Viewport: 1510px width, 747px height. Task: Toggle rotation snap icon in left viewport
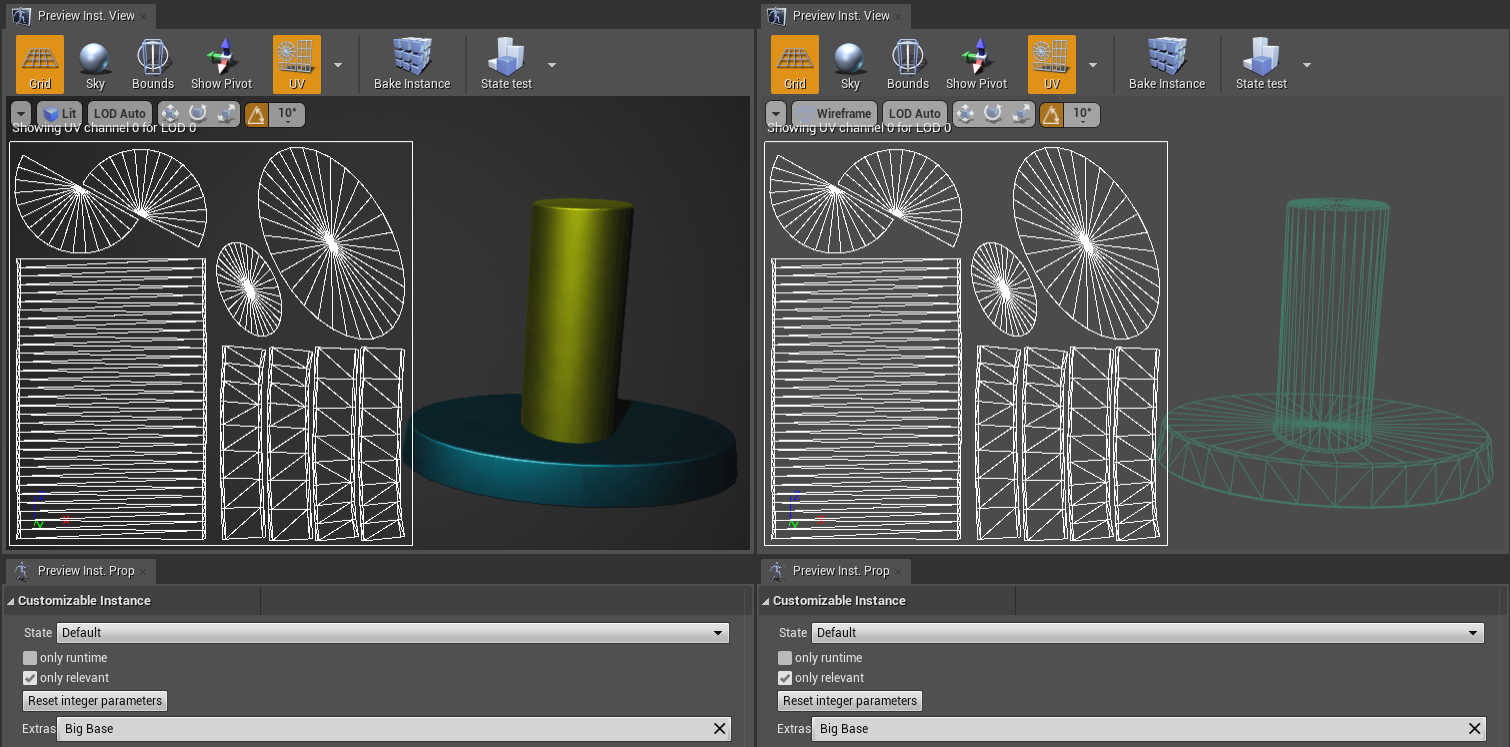click(257, 114)
